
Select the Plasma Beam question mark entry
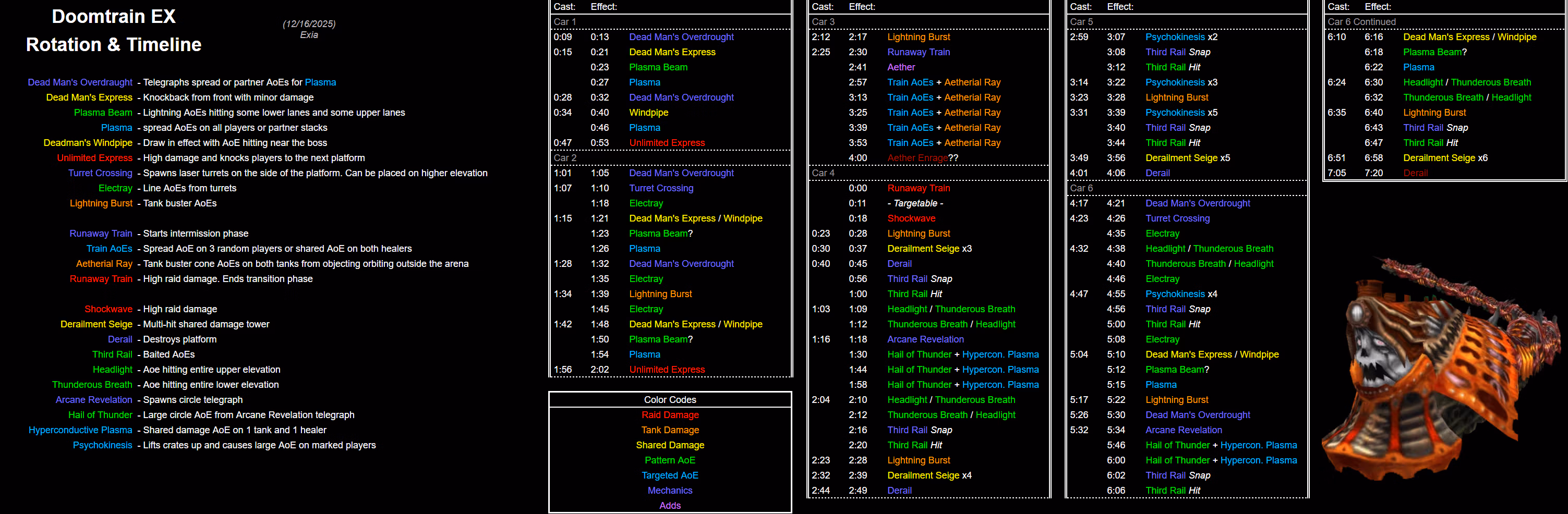659,233
